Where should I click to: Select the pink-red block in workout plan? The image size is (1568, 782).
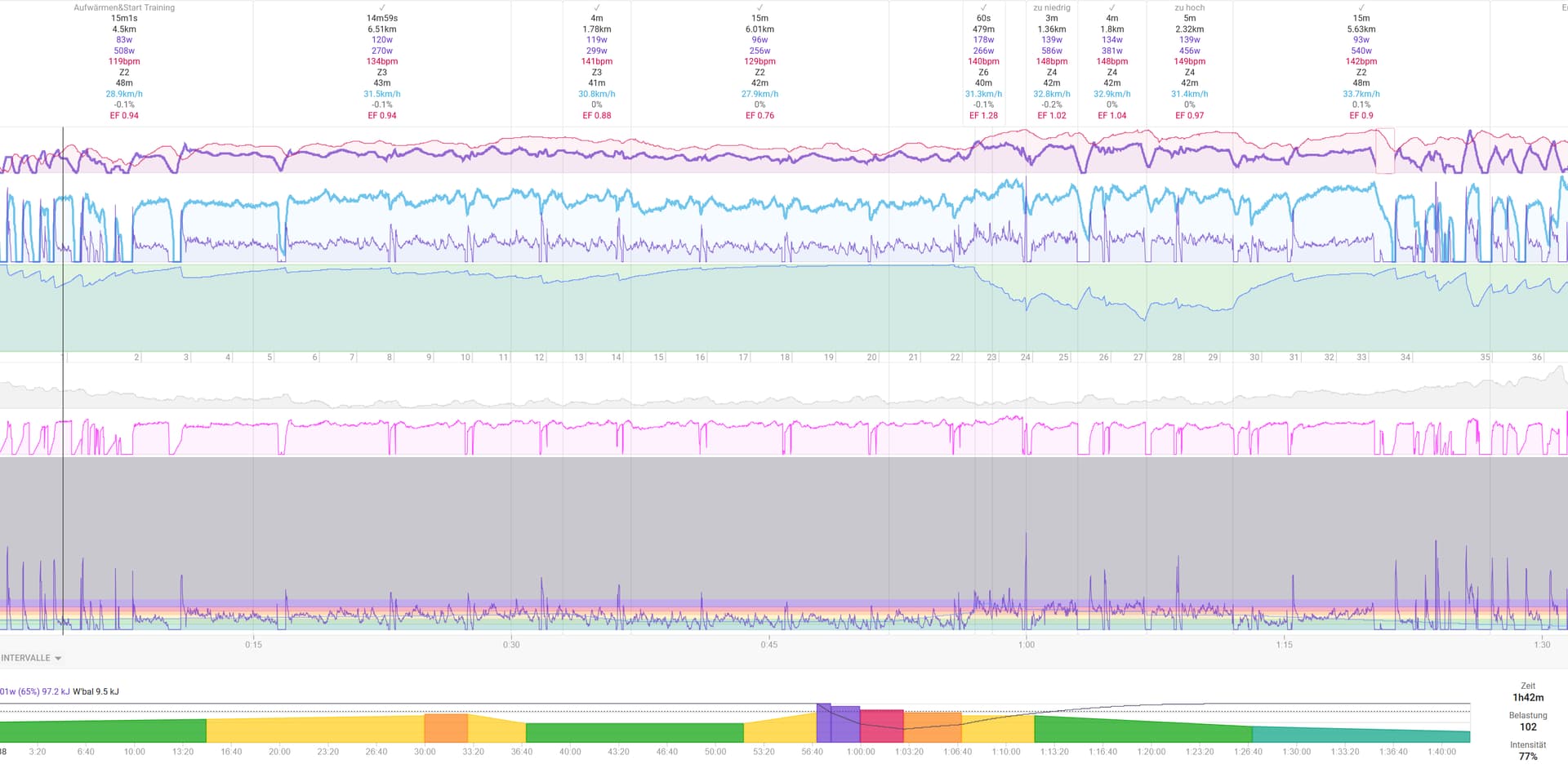881,726
